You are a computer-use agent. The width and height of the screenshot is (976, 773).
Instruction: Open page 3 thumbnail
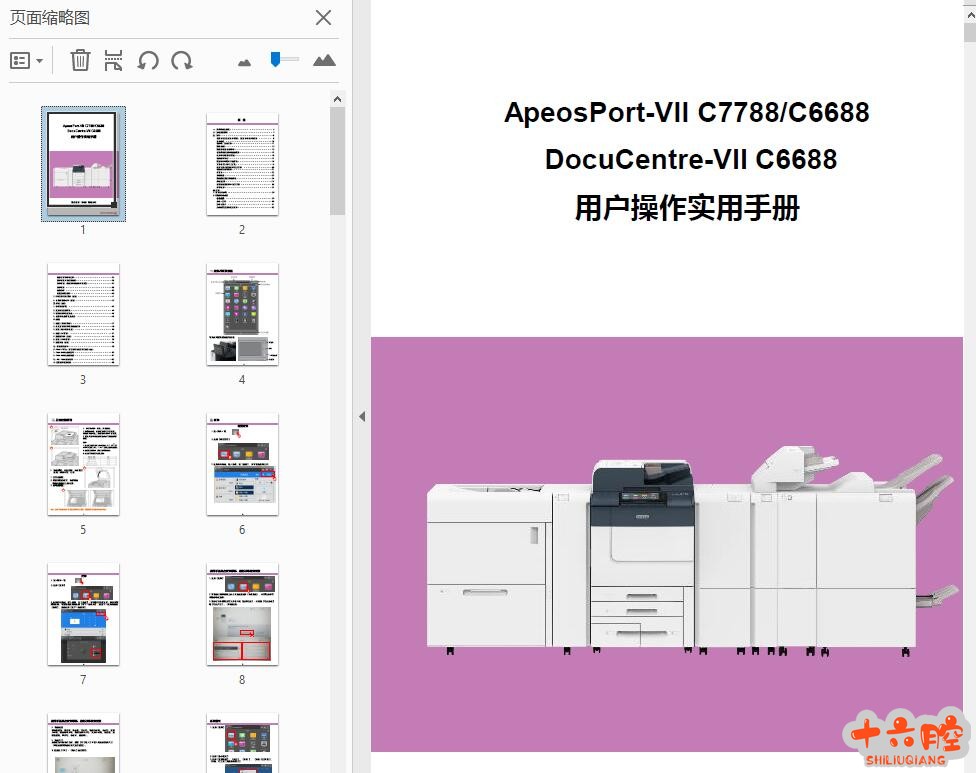(x=83, y=314)
